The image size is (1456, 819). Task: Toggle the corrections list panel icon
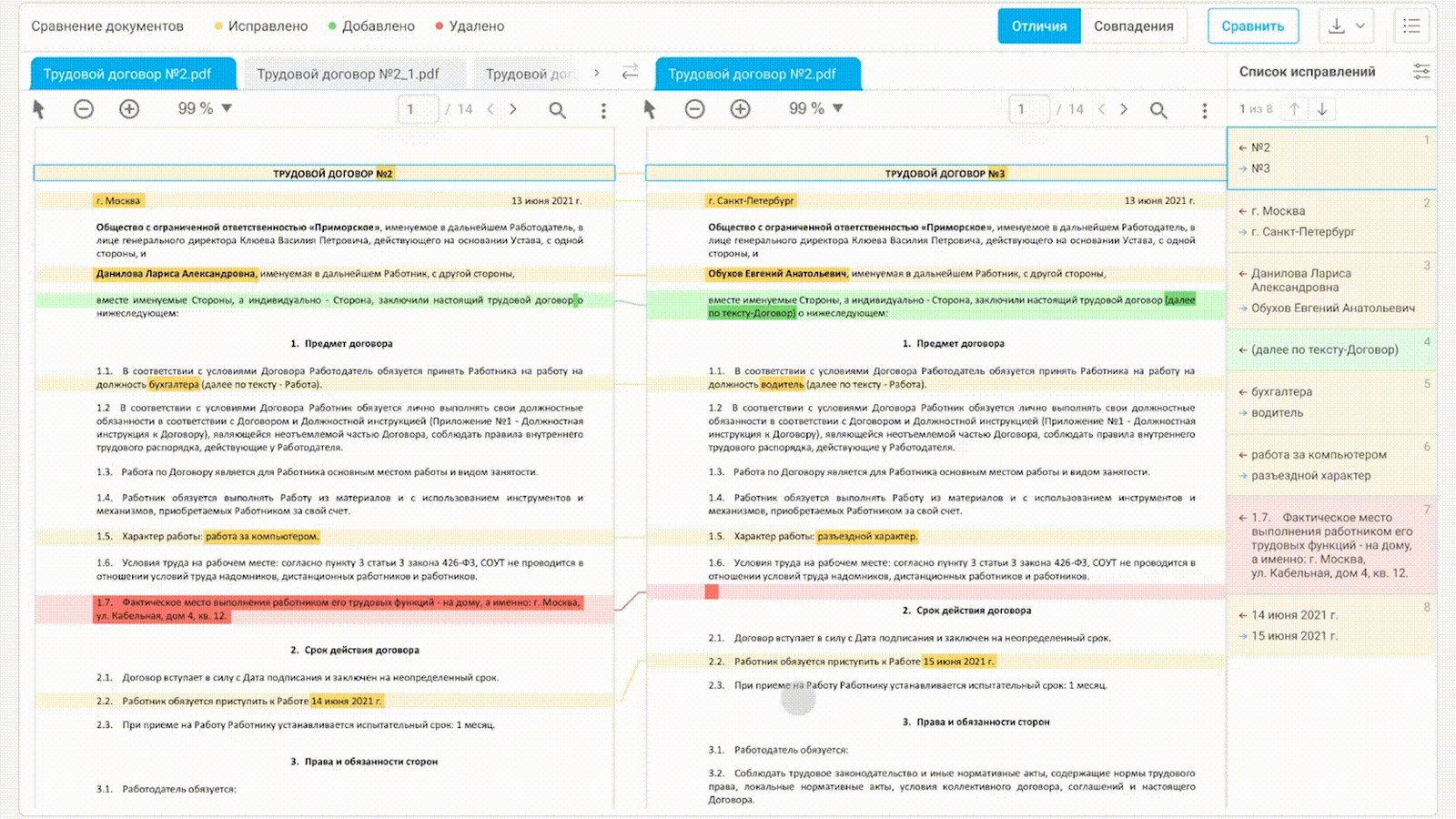(x=1411, y=25)
